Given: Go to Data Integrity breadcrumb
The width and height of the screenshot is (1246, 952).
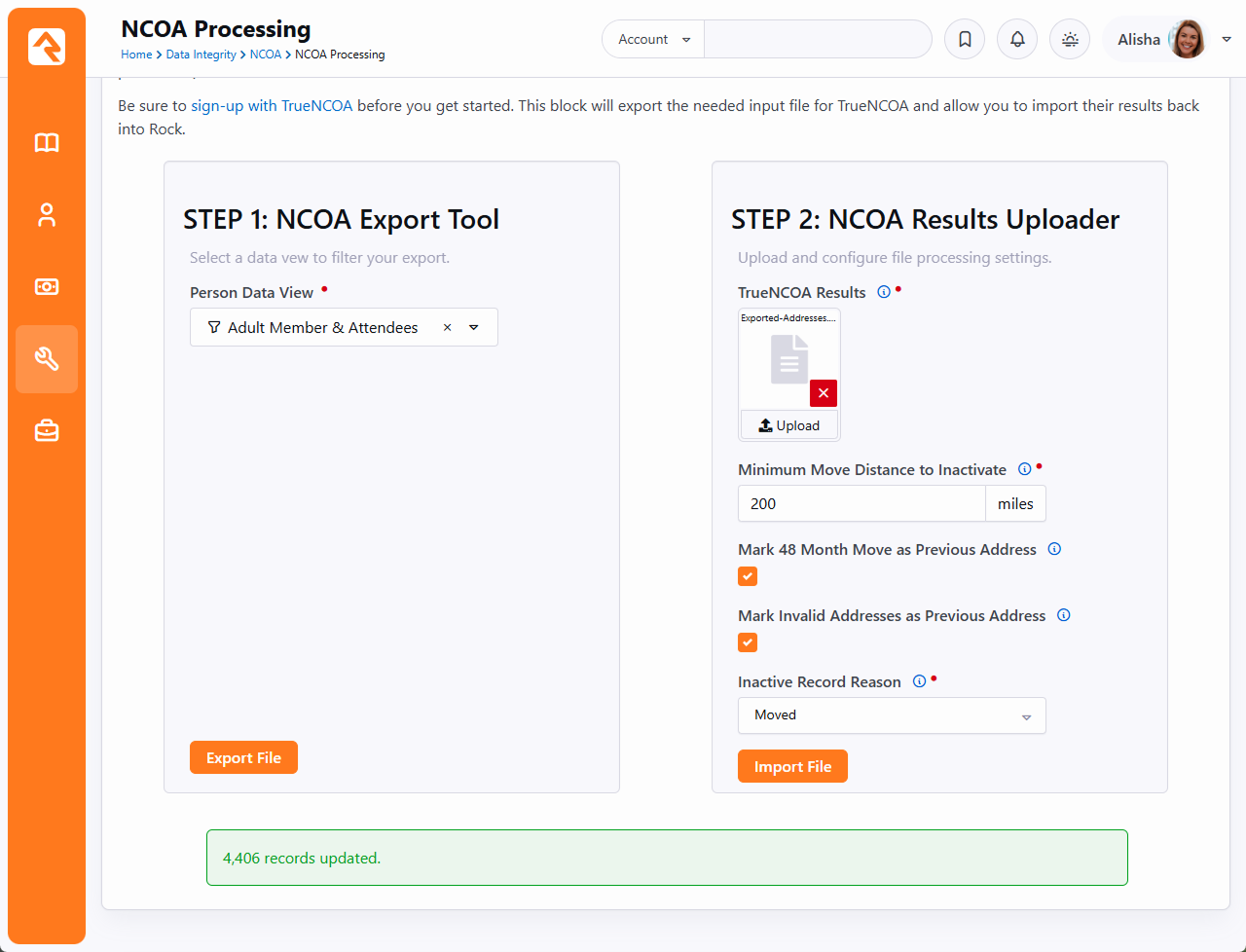Looking at the screenshot, I should pos(201,55).
